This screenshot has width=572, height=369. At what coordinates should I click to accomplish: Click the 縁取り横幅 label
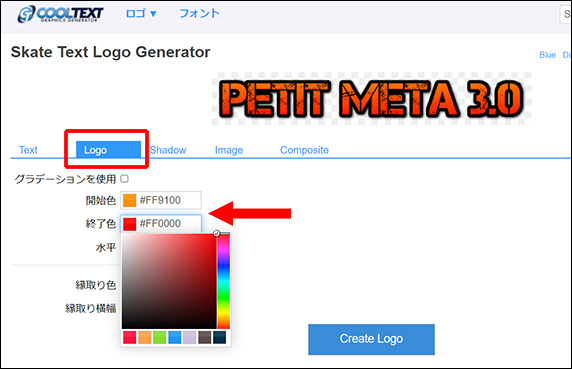point(90,308)
